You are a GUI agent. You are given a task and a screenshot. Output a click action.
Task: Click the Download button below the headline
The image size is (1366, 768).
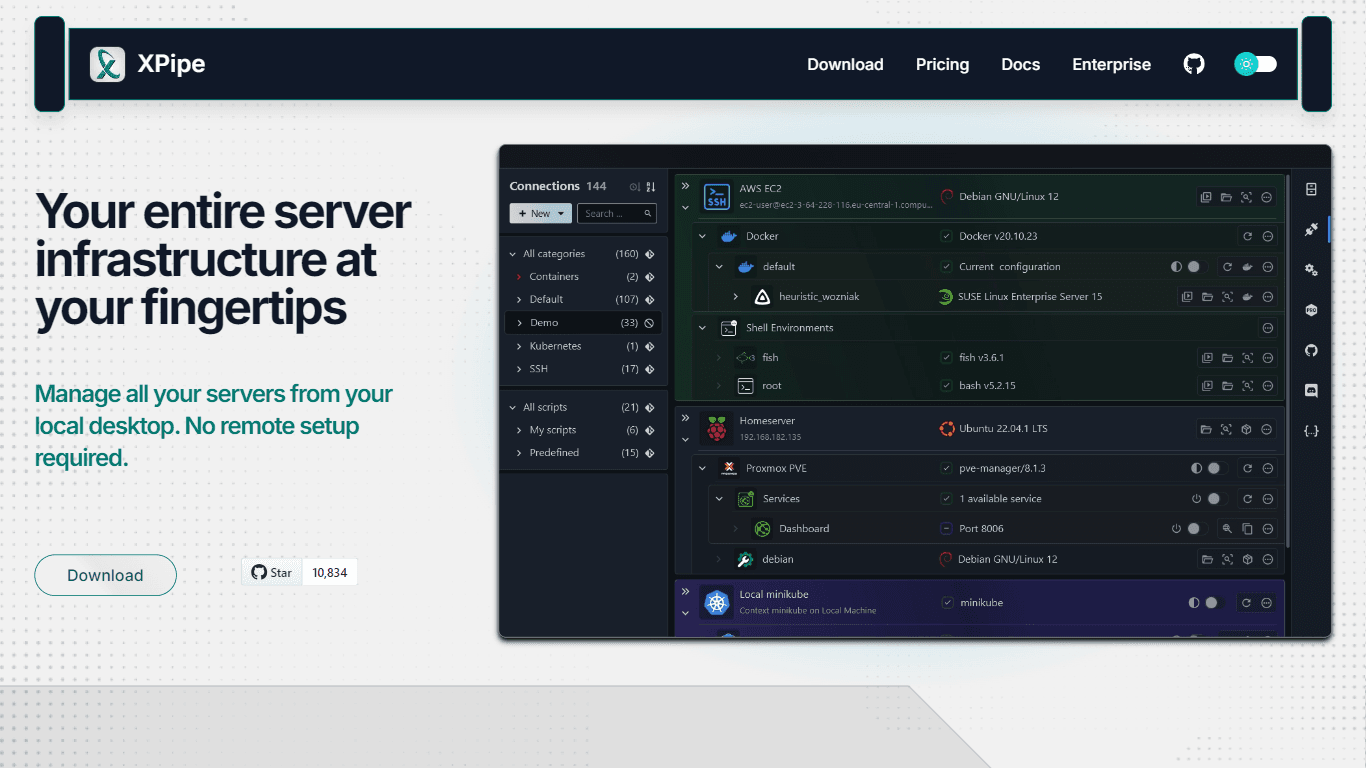(x=105, y=575)
